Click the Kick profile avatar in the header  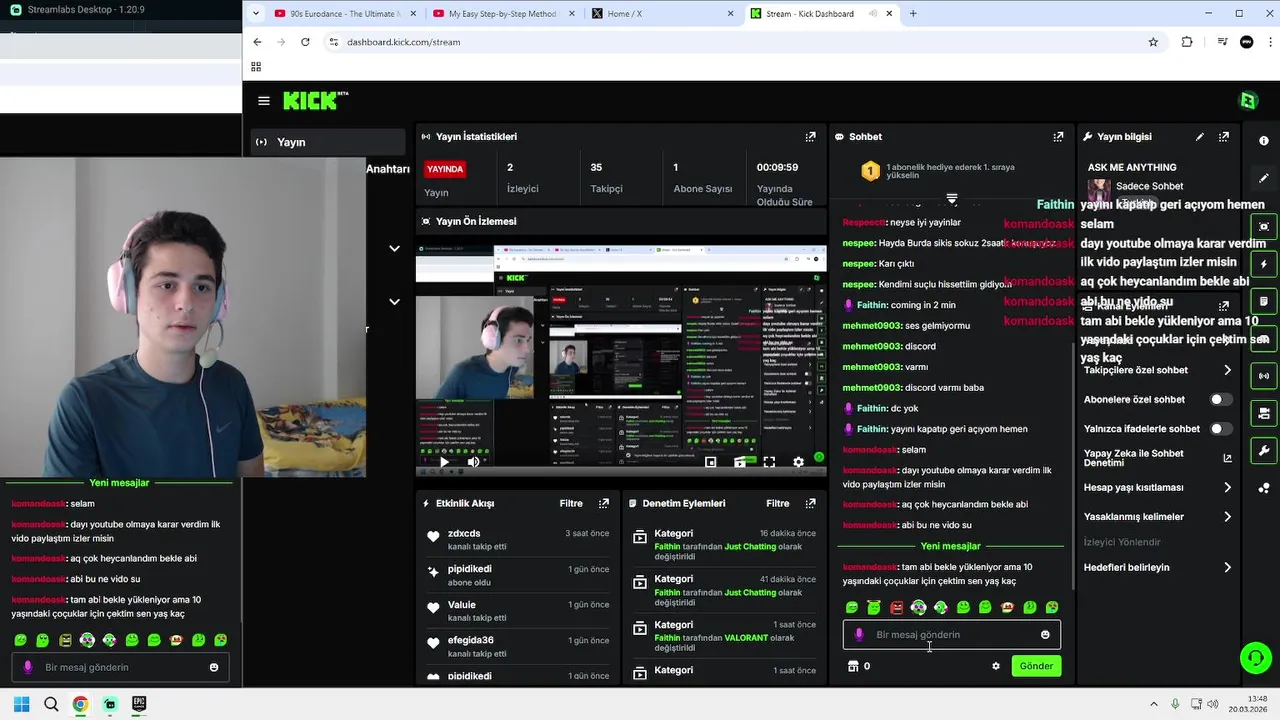(1248, 100)
